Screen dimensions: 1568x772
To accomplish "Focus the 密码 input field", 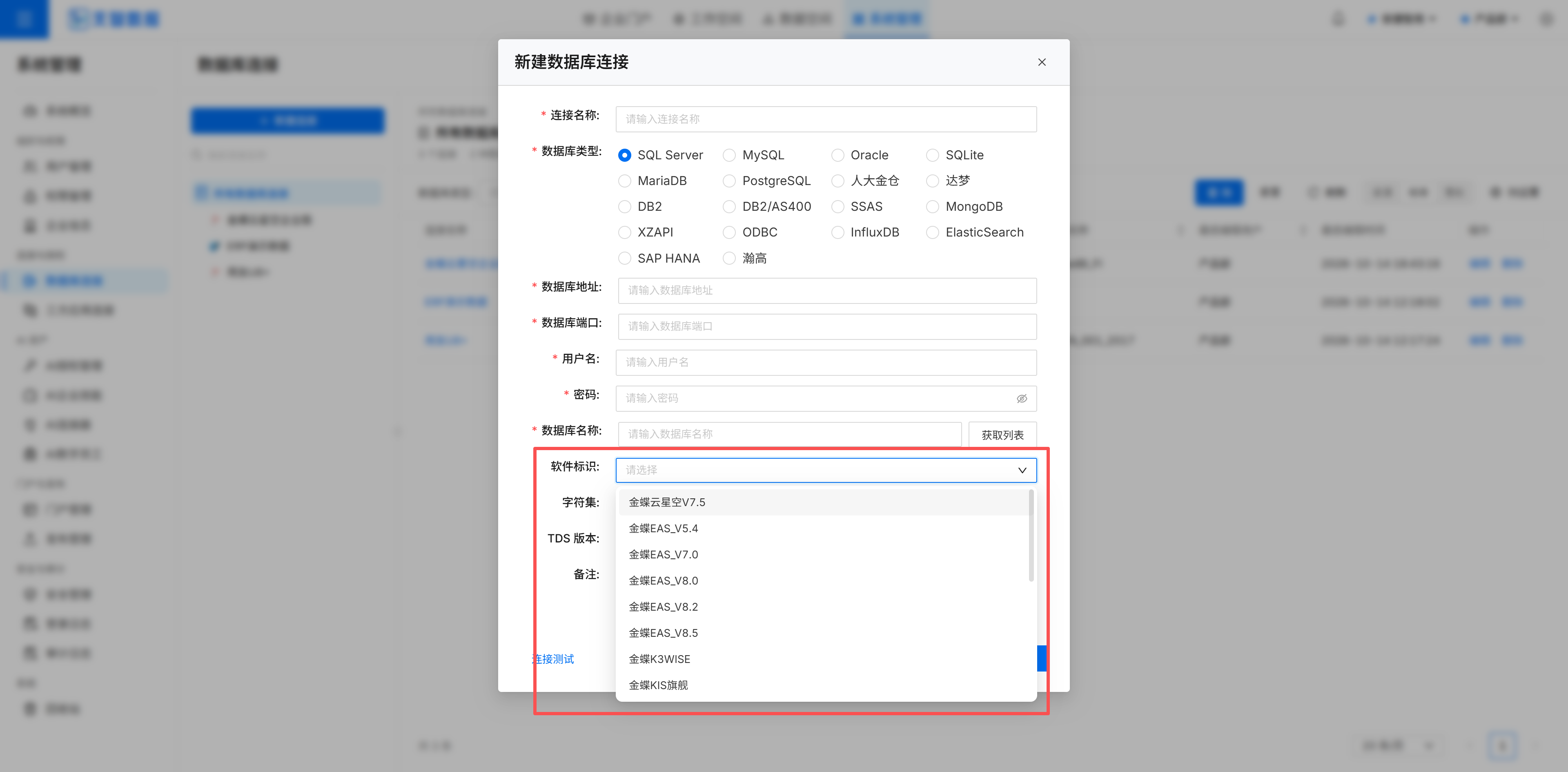I will coord(826,398).
